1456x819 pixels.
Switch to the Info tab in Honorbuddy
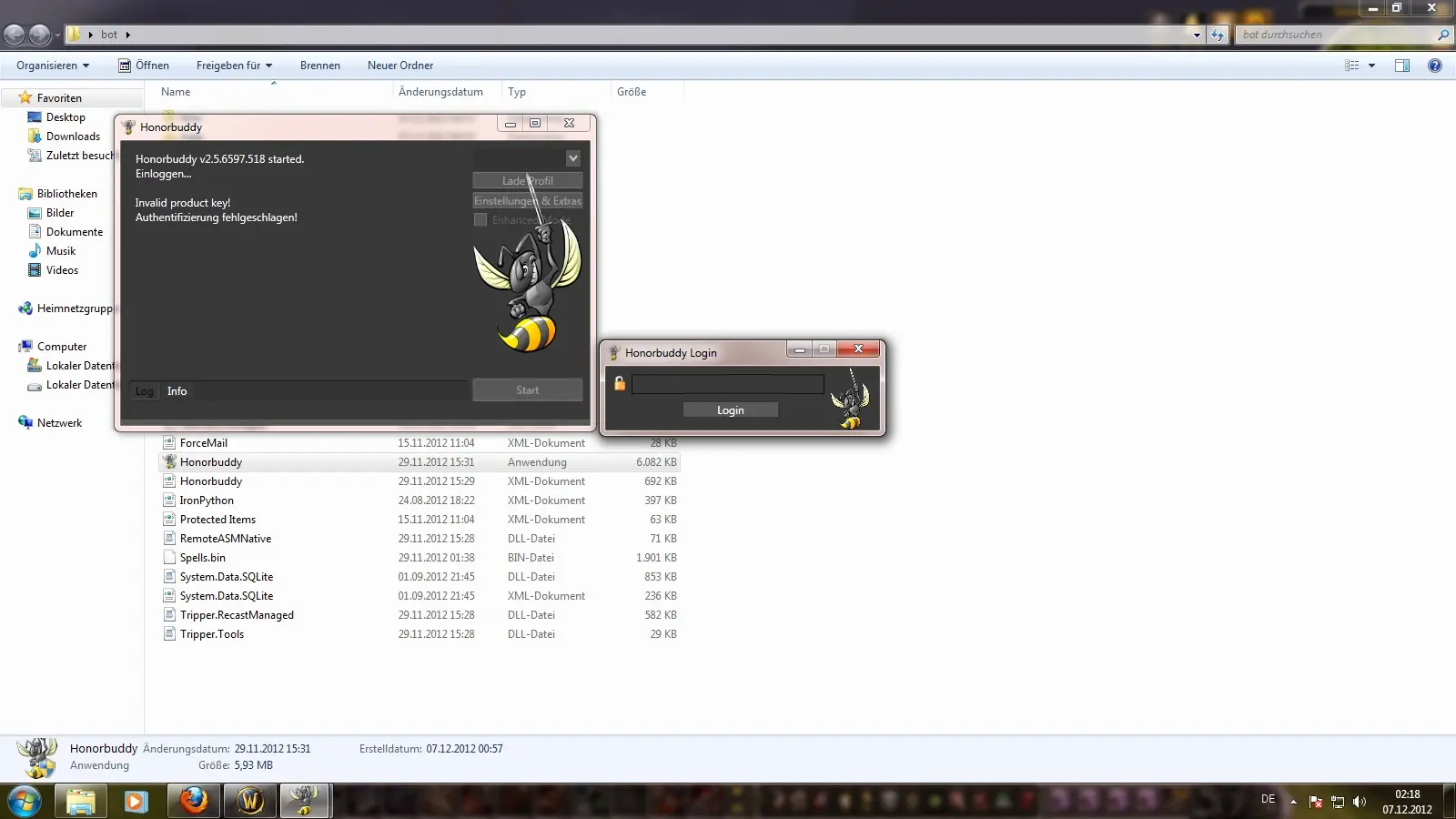click(x=177, y=391)
